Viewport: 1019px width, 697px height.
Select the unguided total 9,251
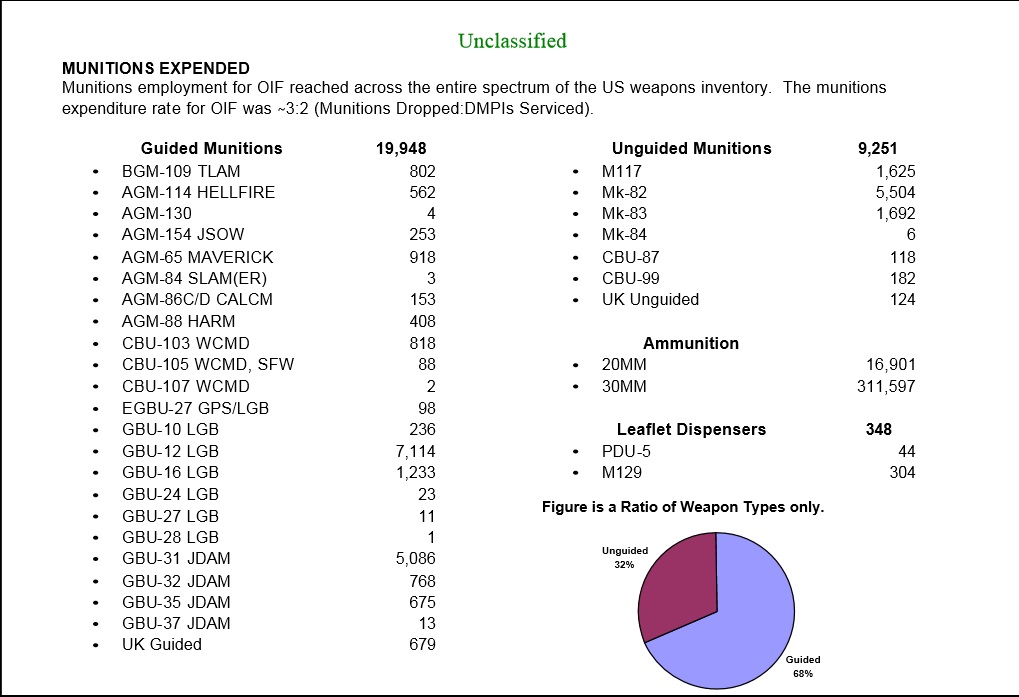tap(877, 148)
